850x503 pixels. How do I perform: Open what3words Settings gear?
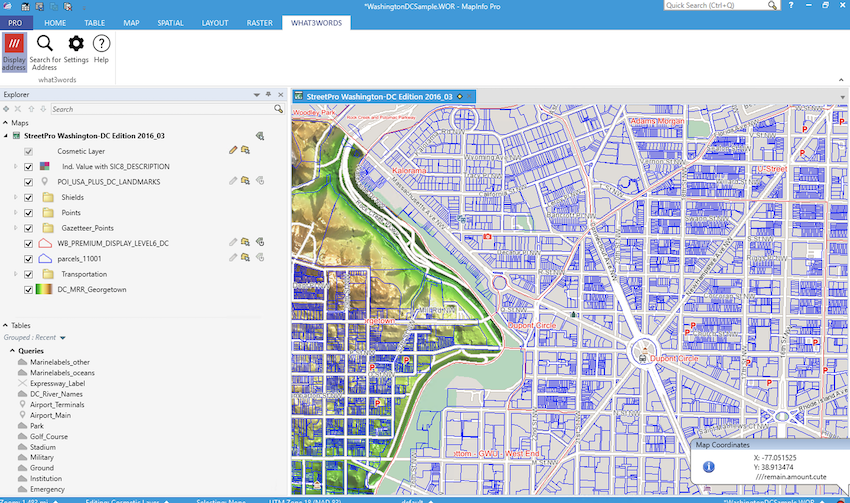point(76,52)
